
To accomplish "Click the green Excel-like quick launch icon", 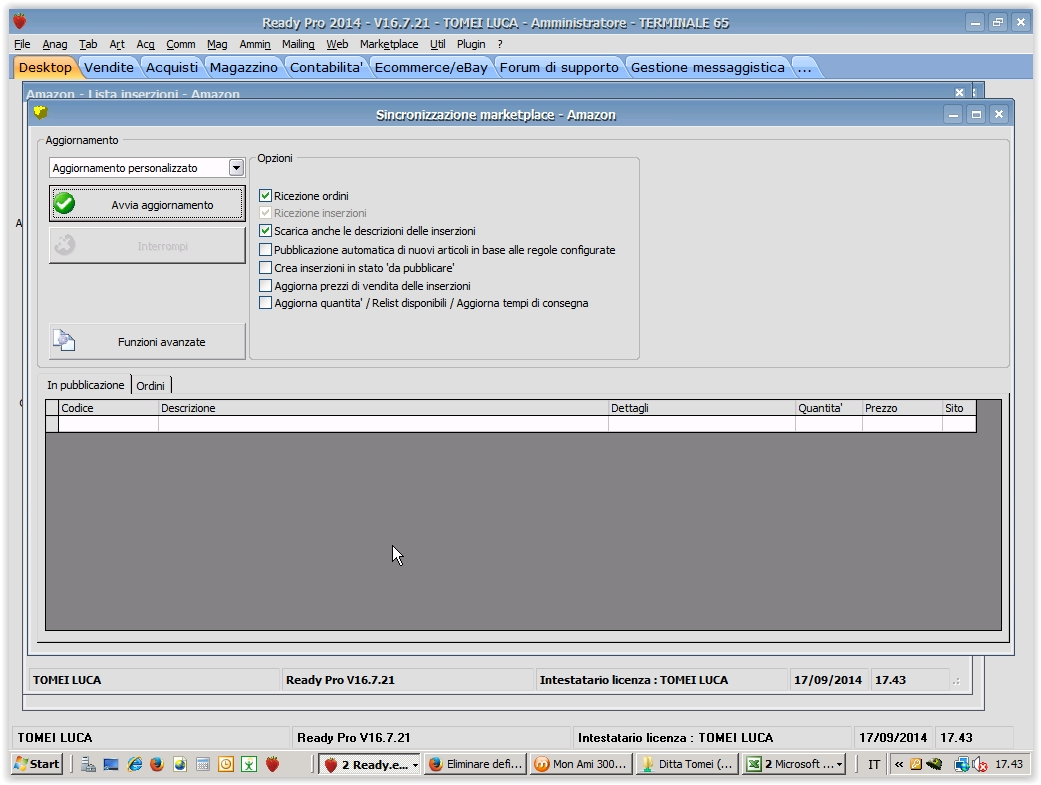I will [249, 764].
